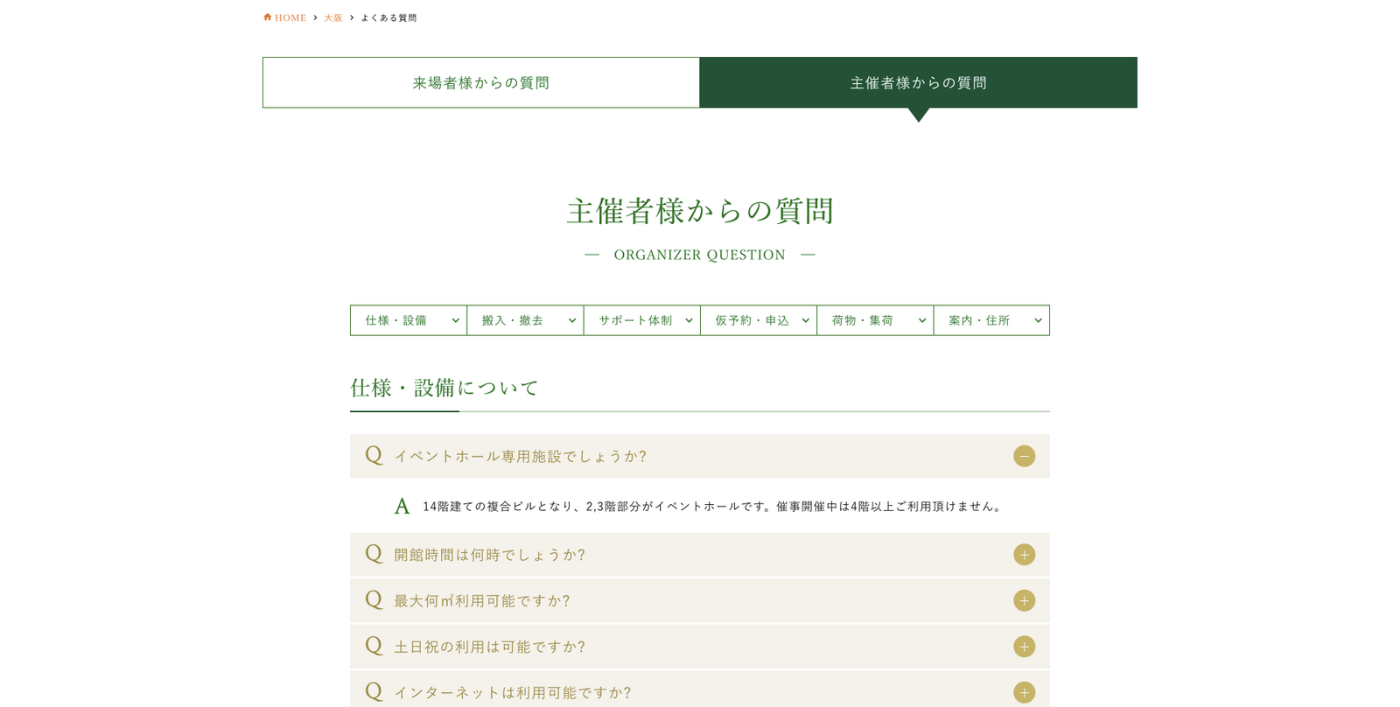Click plus icon beside 土日祝の利用は可能ですか
This screenshot has height=707, width=1400.
click(1023, 646)
